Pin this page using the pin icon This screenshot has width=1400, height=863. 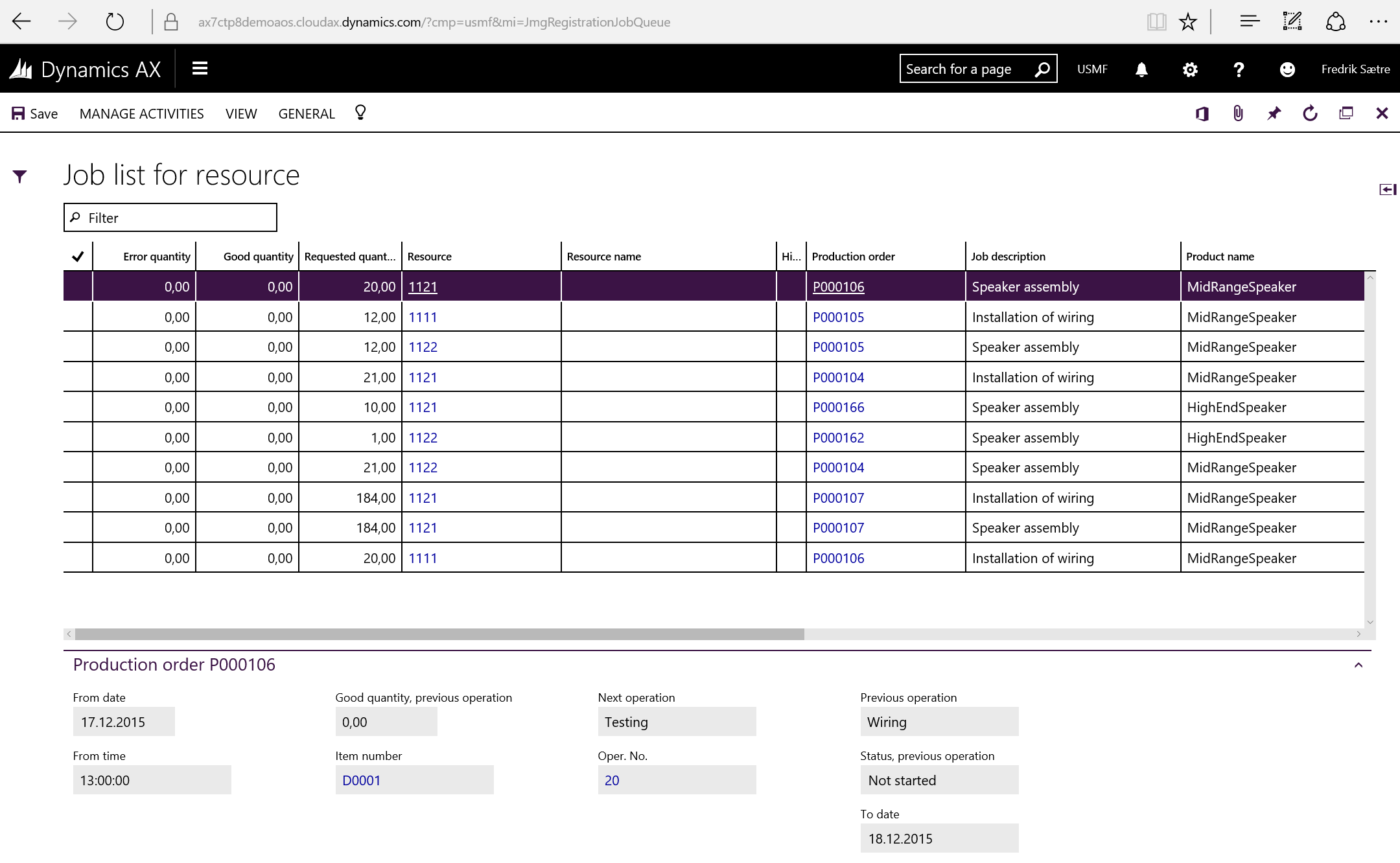coord(1273,113)
